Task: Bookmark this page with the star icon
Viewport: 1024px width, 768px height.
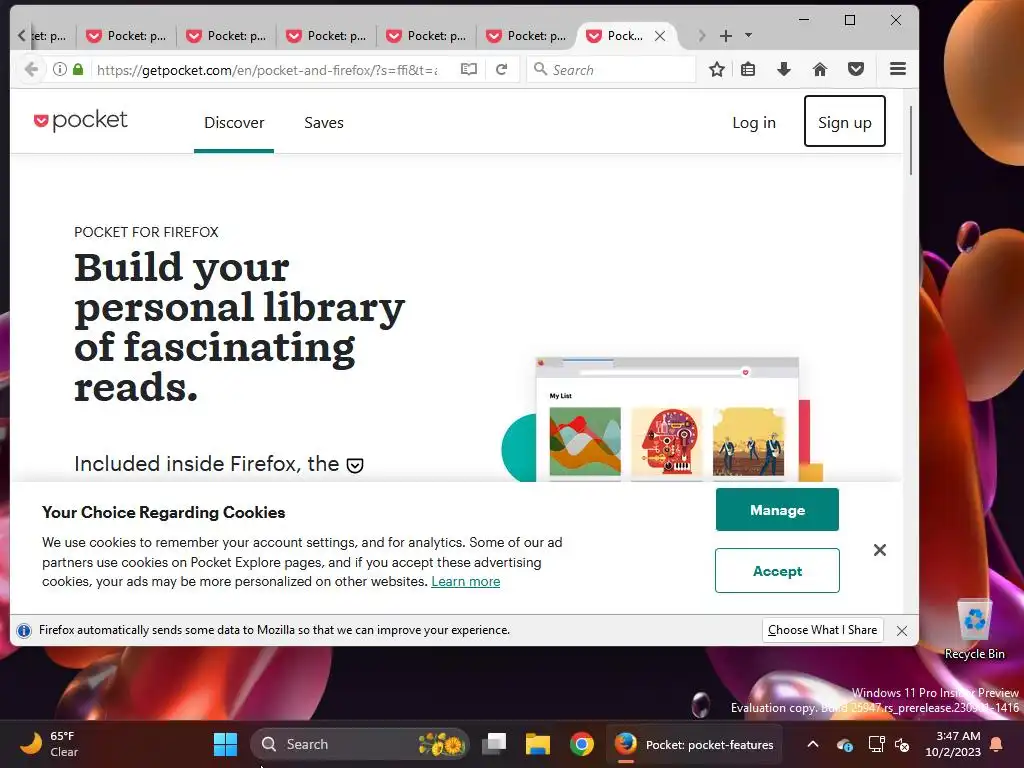Action: pyautogui.click(x=717, y=69)
